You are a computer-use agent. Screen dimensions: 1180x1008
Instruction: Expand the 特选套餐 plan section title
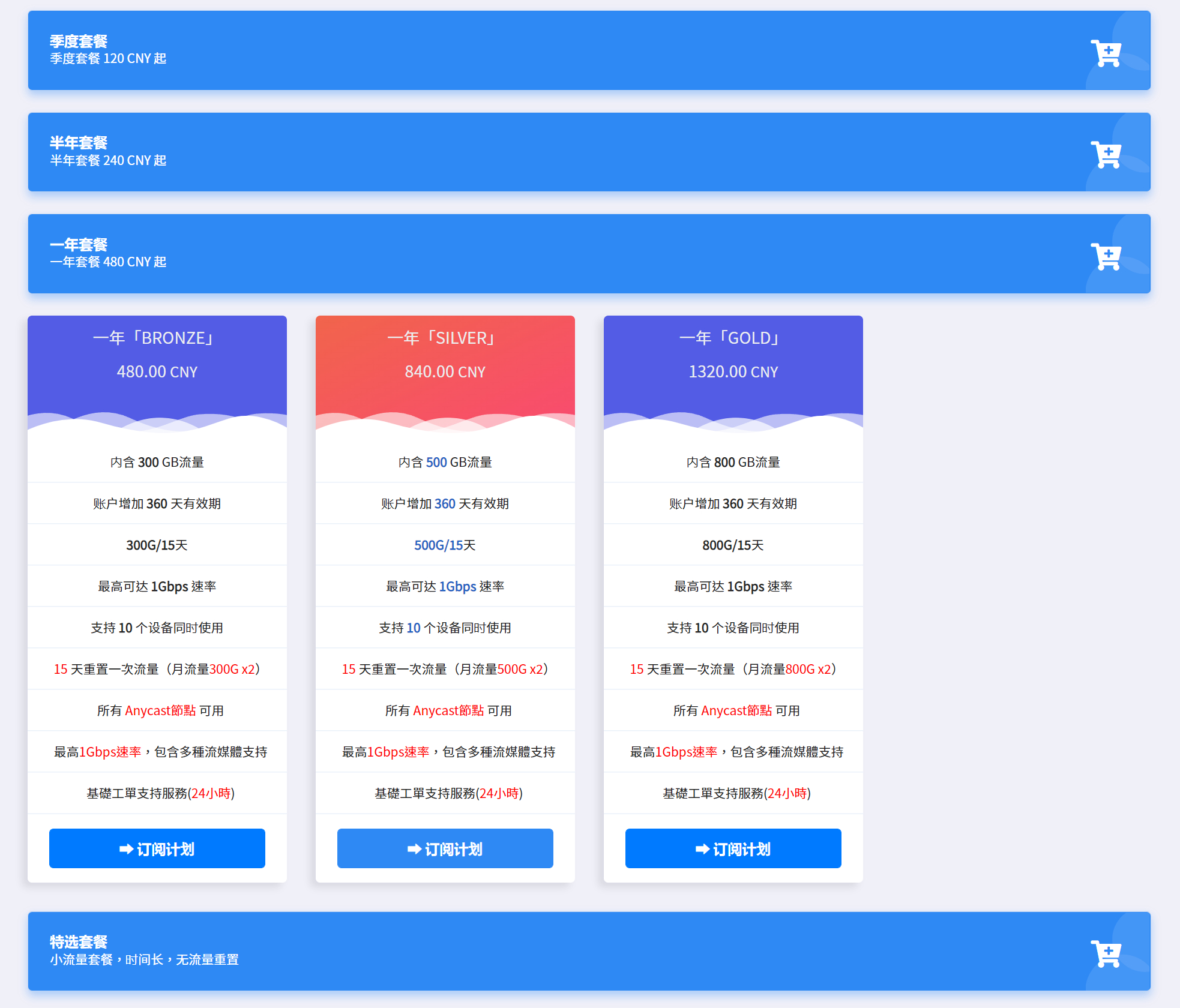[x=79, y=942]
